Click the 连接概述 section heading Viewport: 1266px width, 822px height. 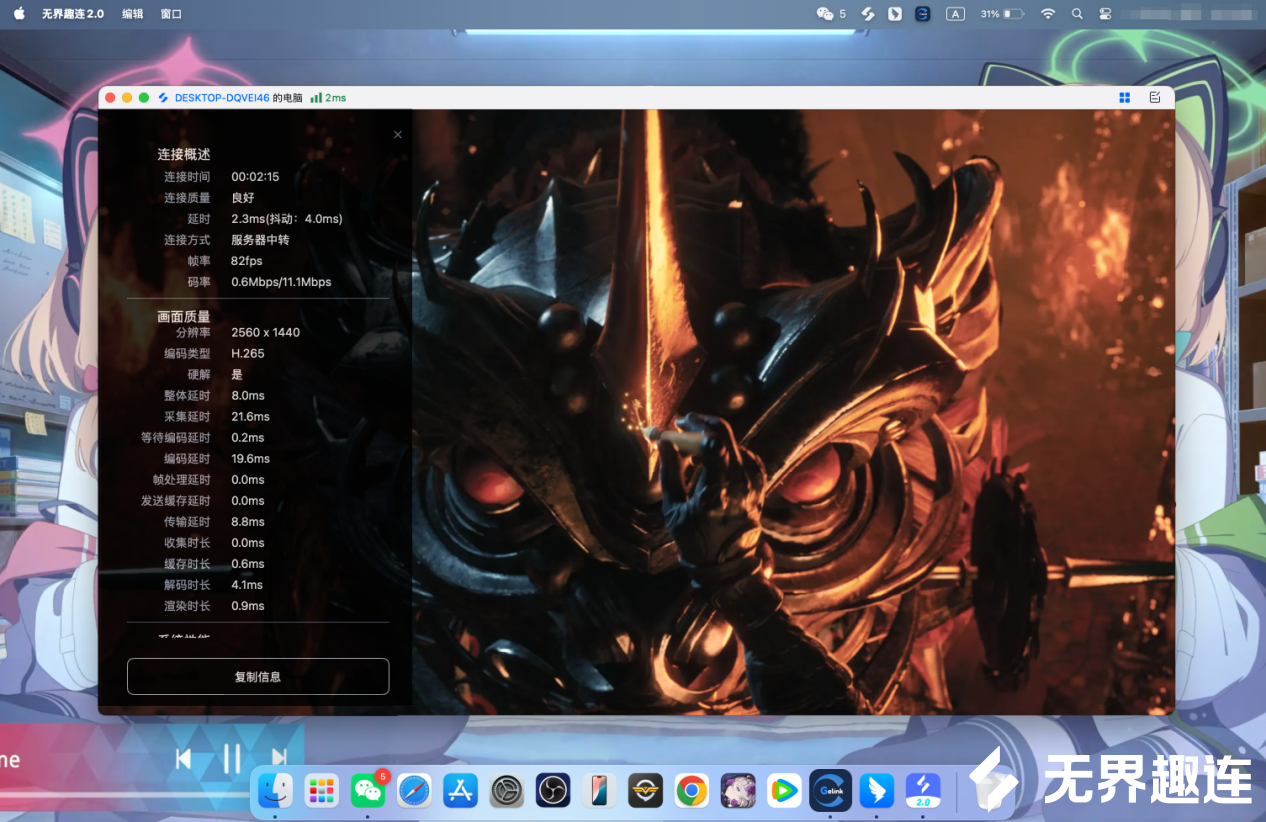point(184,155)
